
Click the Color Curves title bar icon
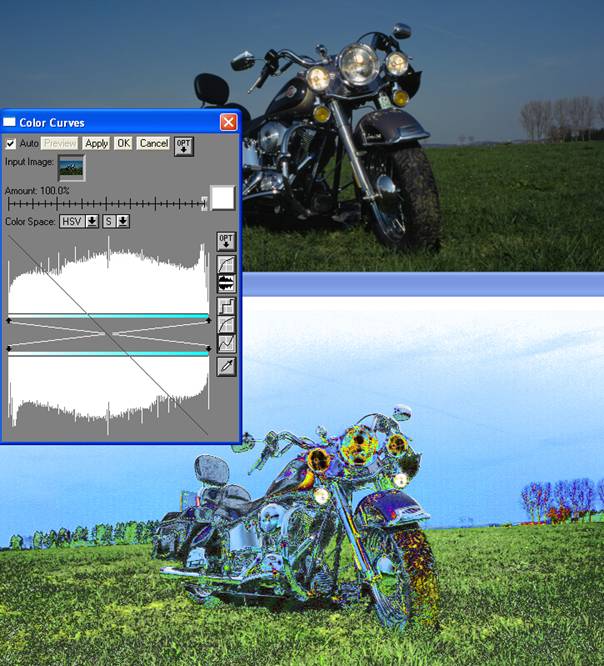coord(9,122)
